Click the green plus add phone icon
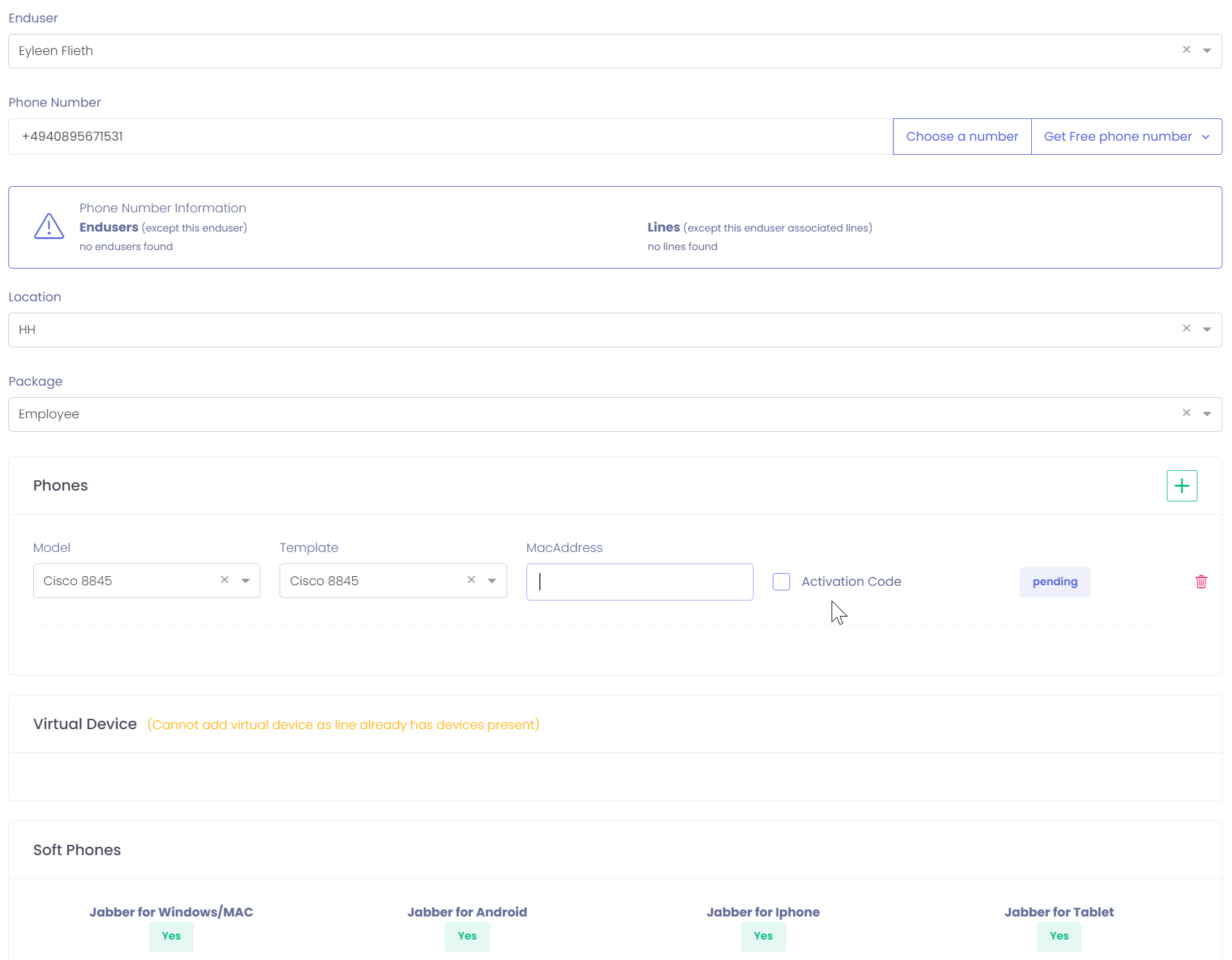The width and height of the screenshot is (1232, 960). [x=1181, y=486]
